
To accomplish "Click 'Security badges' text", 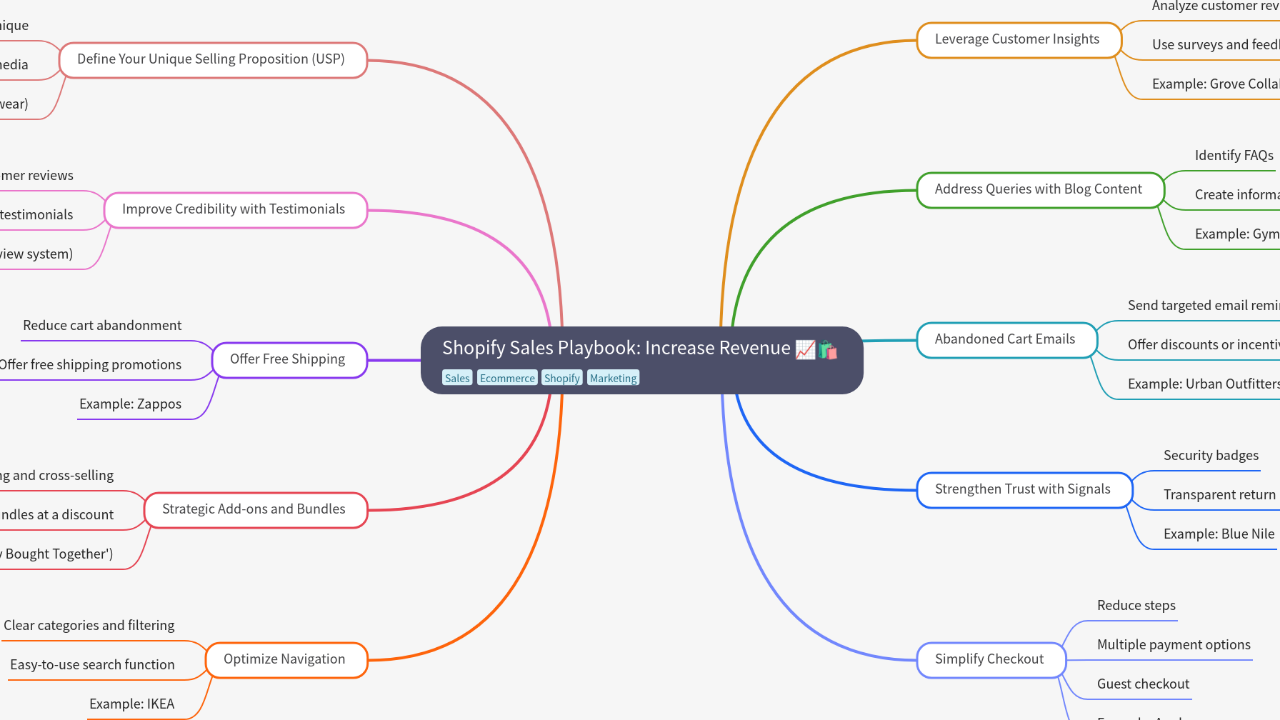I will (1211, 455).
